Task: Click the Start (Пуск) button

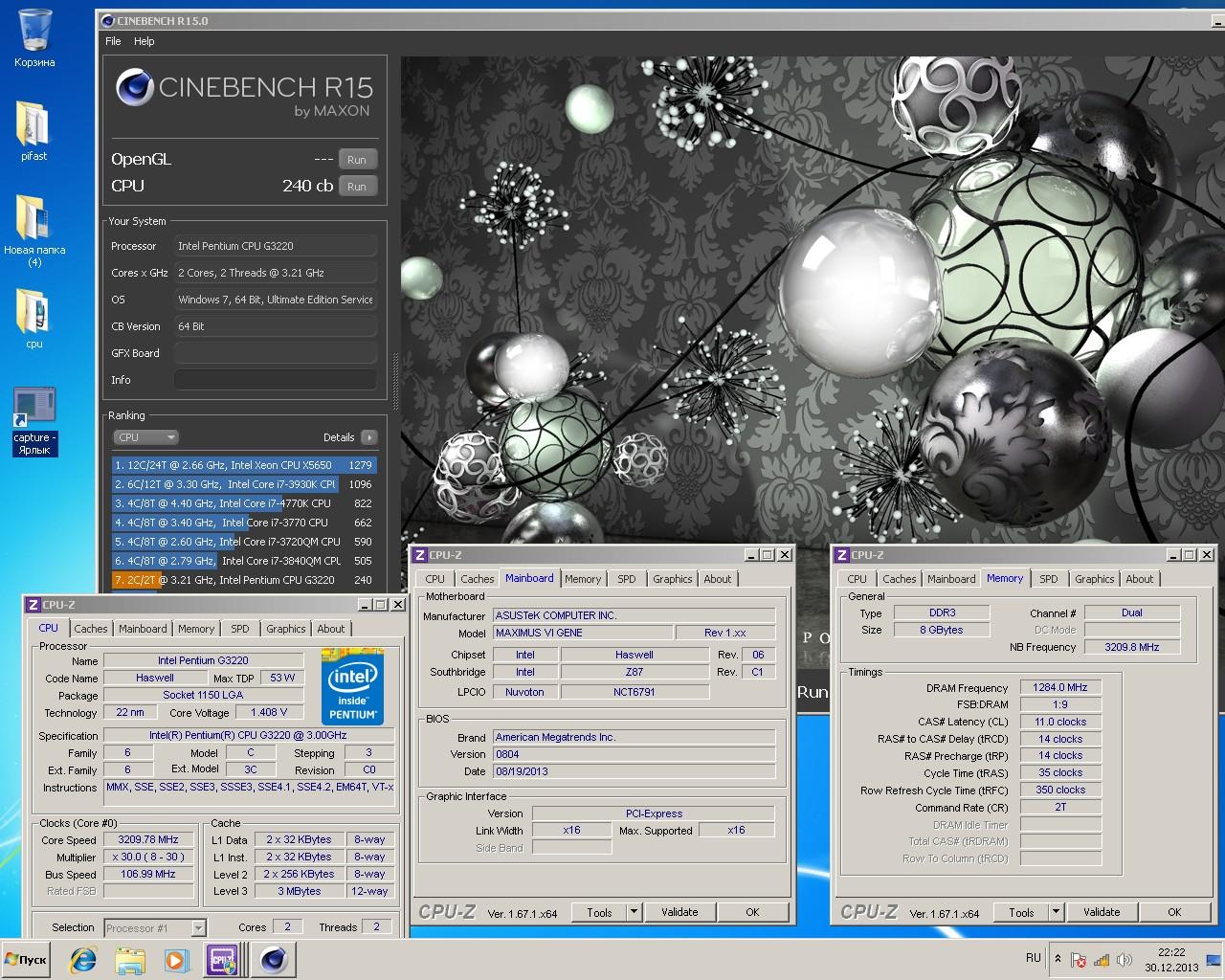Action: pos(27,960)
